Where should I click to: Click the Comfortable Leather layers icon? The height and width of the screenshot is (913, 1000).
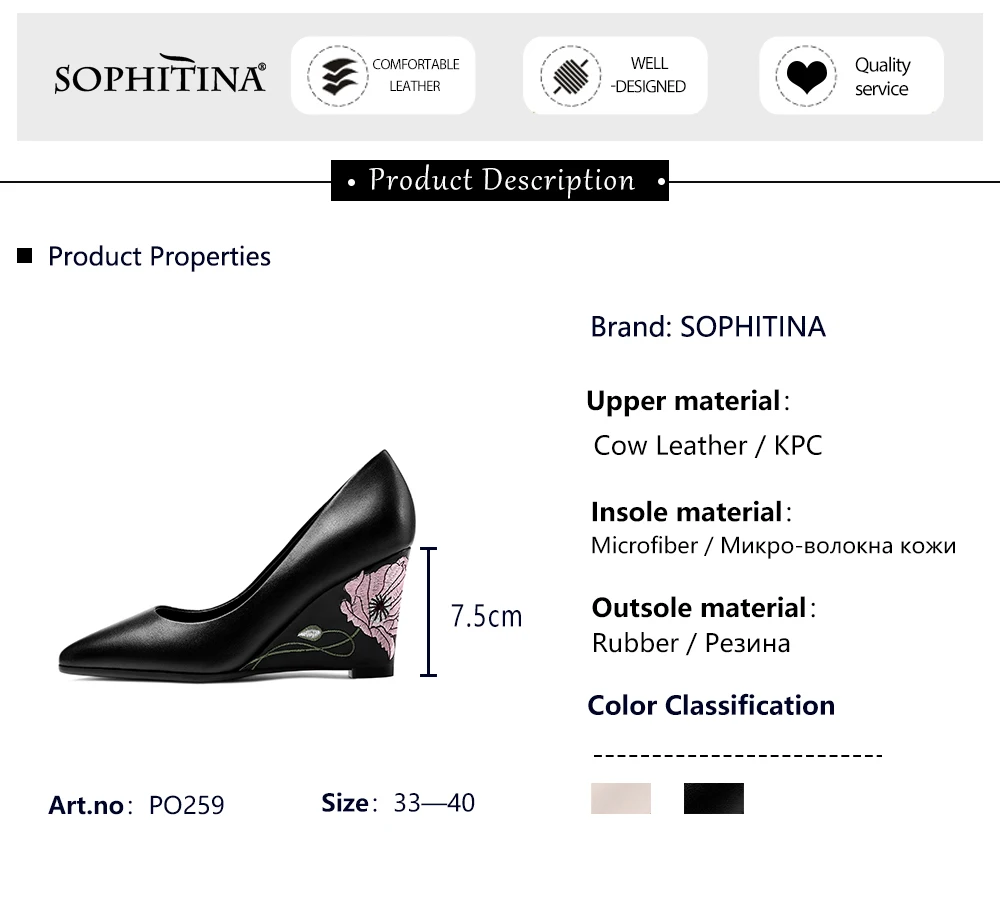tap(337, 76)
